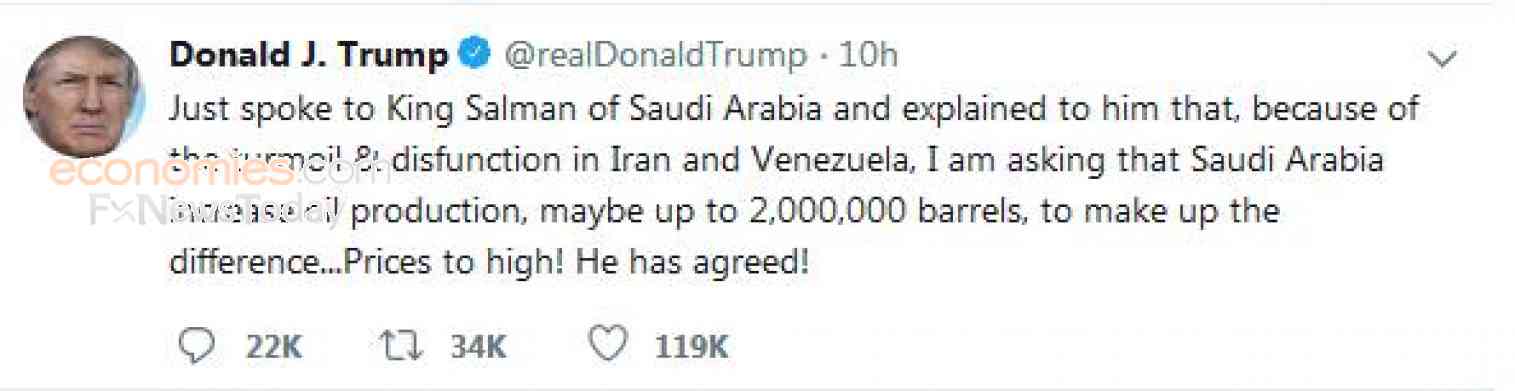Click the 34K retweet count
This screenshot has height=391, width=1515.
(x=479, y=347)
